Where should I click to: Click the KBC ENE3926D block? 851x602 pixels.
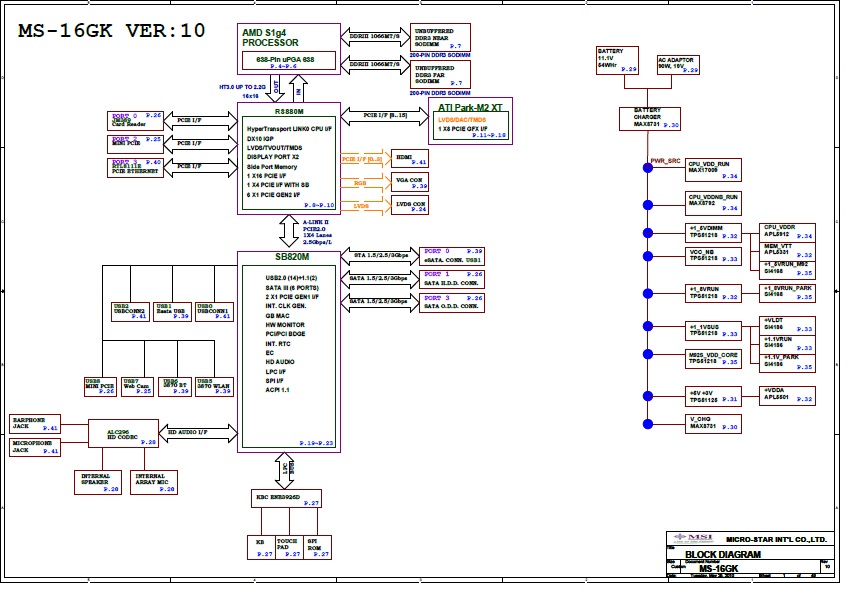pyautogui.click(x=286, y=498)
